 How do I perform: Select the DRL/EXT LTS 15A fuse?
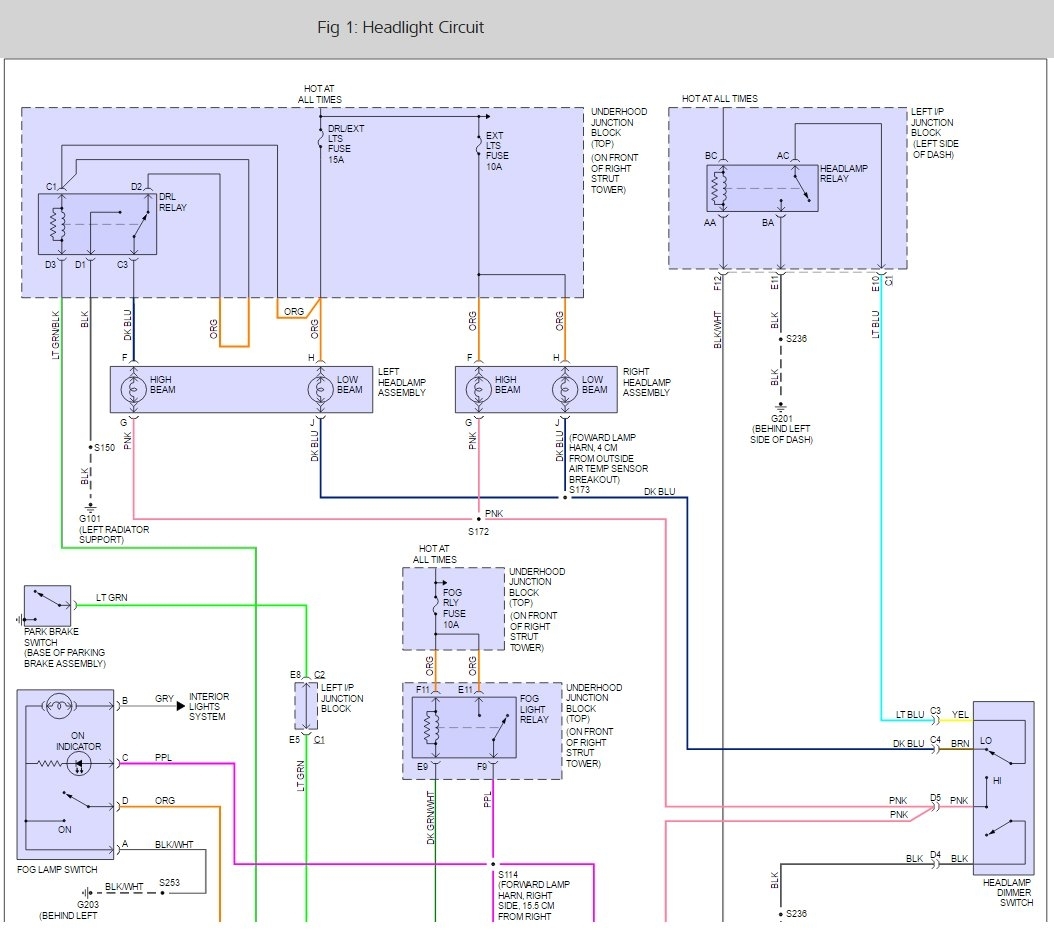320,141
